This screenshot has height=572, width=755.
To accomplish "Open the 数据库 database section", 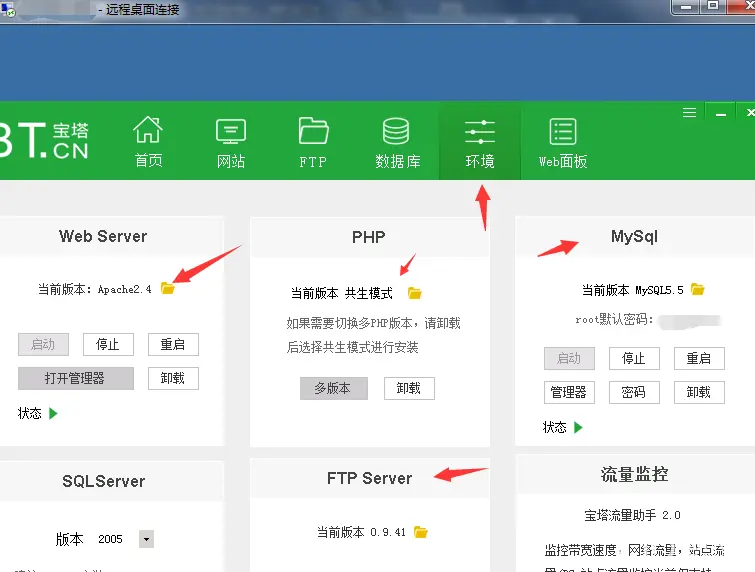I will tap(397, 143).
